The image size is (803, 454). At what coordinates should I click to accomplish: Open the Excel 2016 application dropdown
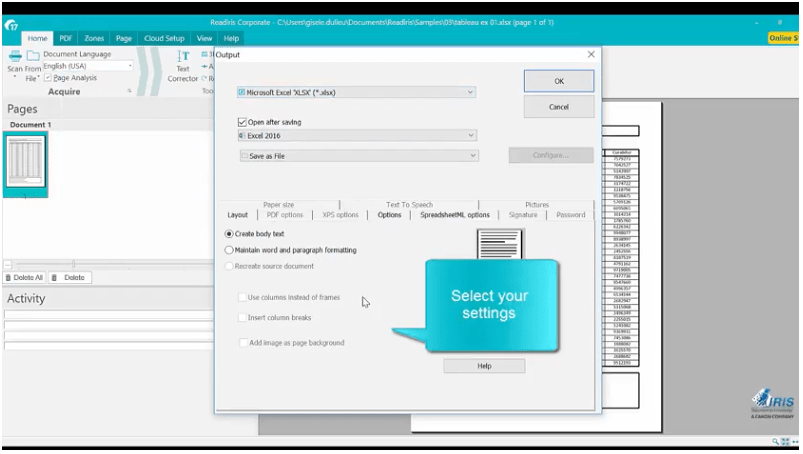357,136
